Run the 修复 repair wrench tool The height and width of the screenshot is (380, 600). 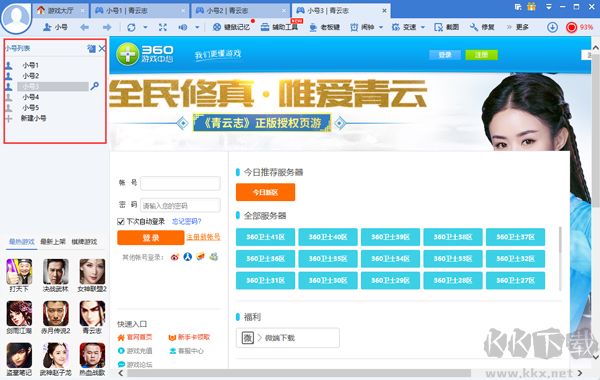point(482,27)
